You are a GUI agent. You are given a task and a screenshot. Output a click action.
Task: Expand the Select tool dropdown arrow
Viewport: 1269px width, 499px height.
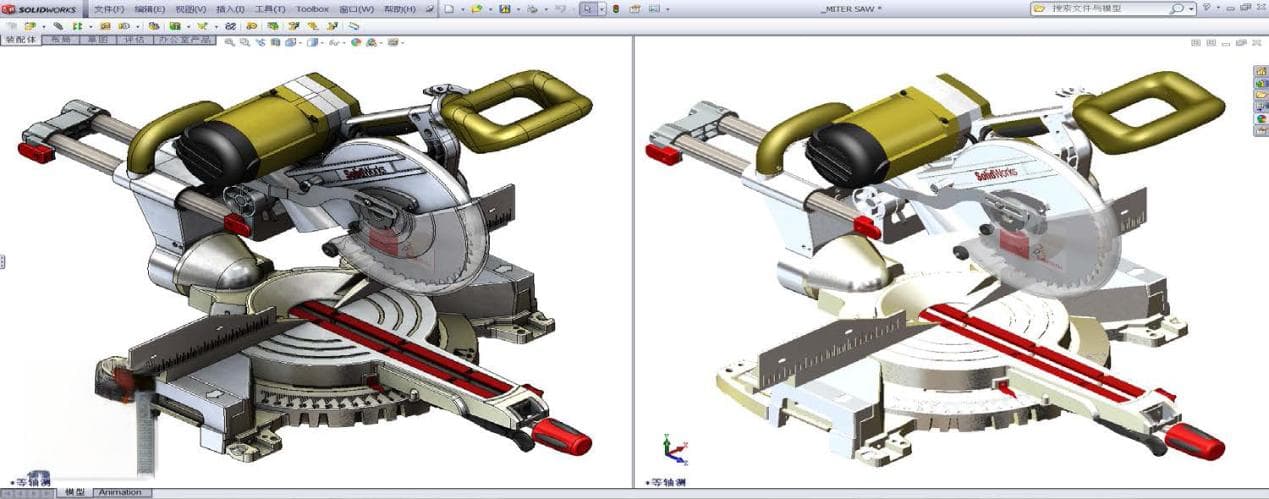pyautogui.click(x=602, y=9)
